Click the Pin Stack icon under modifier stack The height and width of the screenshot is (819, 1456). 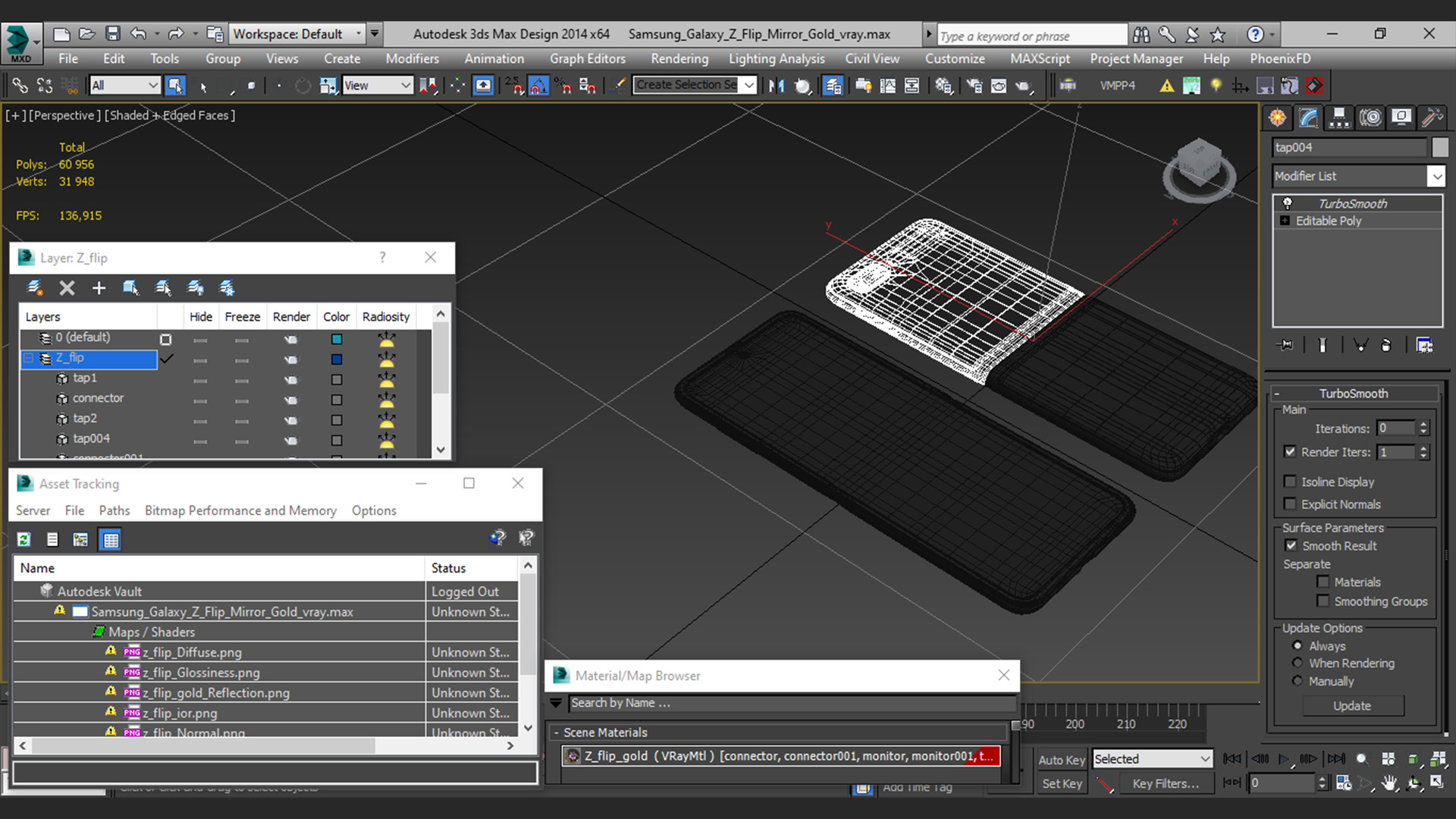click(1285, 345)
